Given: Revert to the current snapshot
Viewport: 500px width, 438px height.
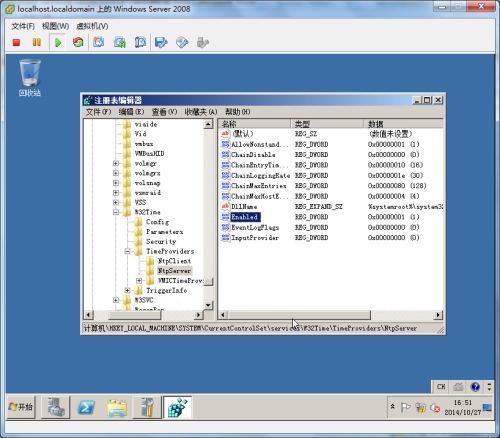Looking at the screenshot, I should pyautogui.click(x=120, y=42).
